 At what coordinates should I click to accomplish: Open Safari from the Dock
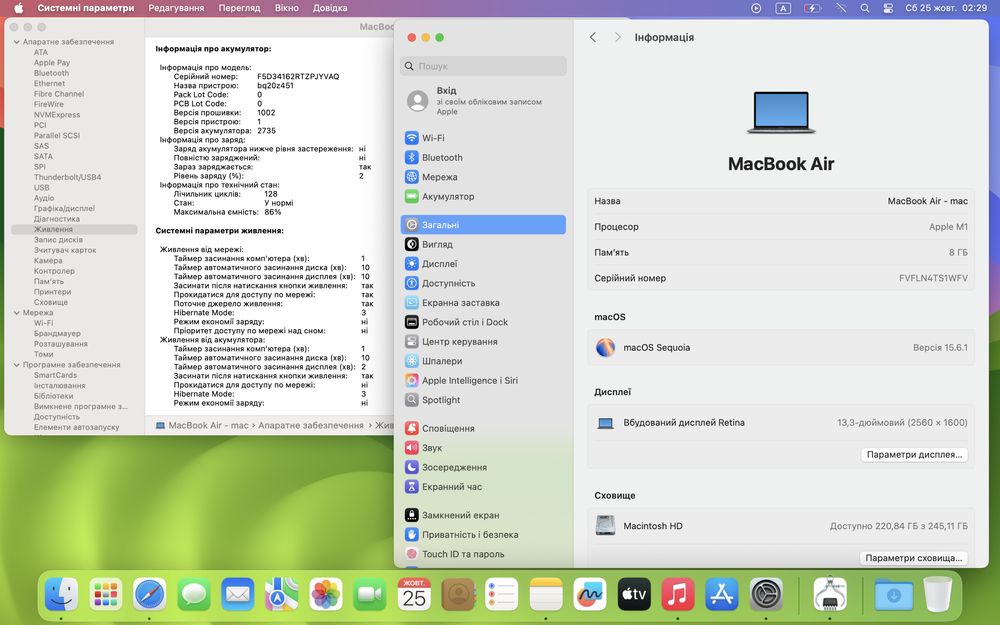(x=150, y=594)
